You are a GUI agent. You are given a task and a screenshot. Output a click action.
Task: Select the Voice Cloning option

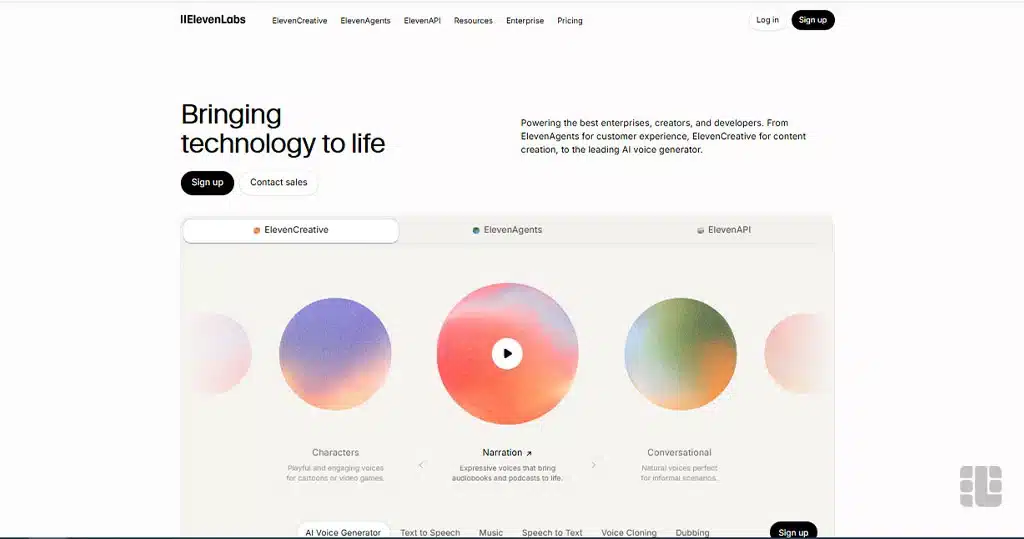tap(628, 532)
